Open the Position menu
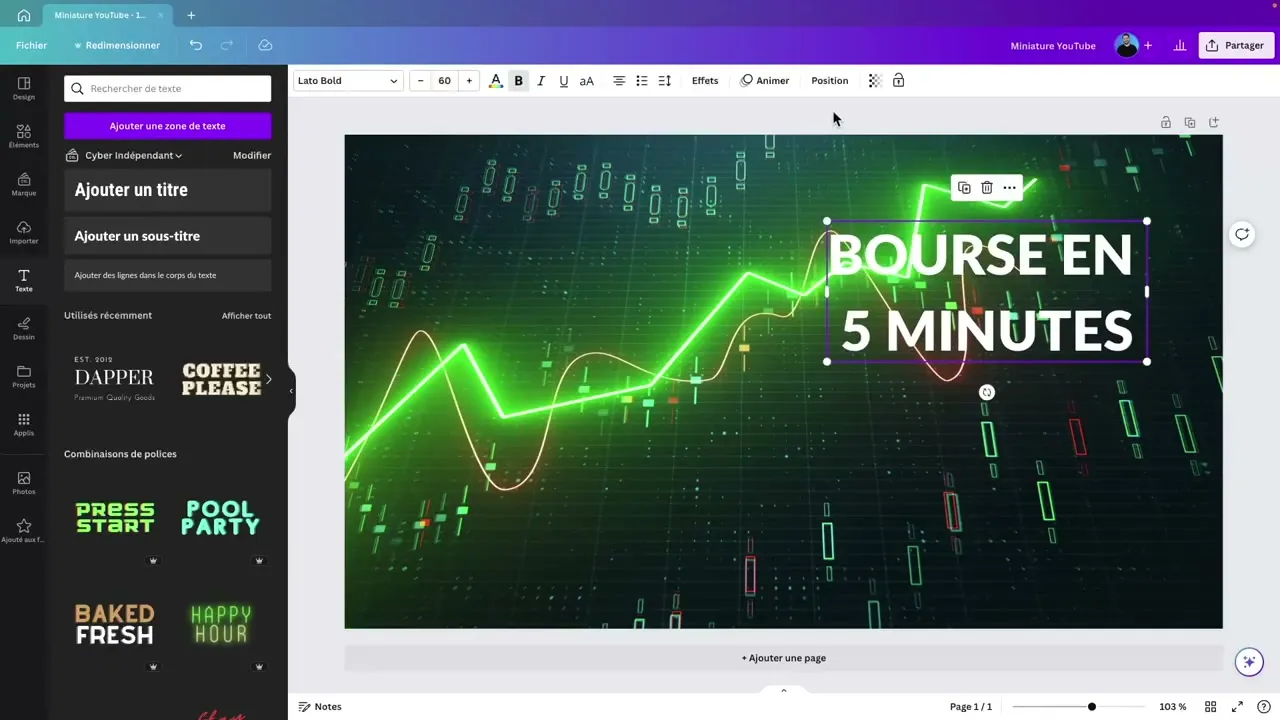 point(829,80)
